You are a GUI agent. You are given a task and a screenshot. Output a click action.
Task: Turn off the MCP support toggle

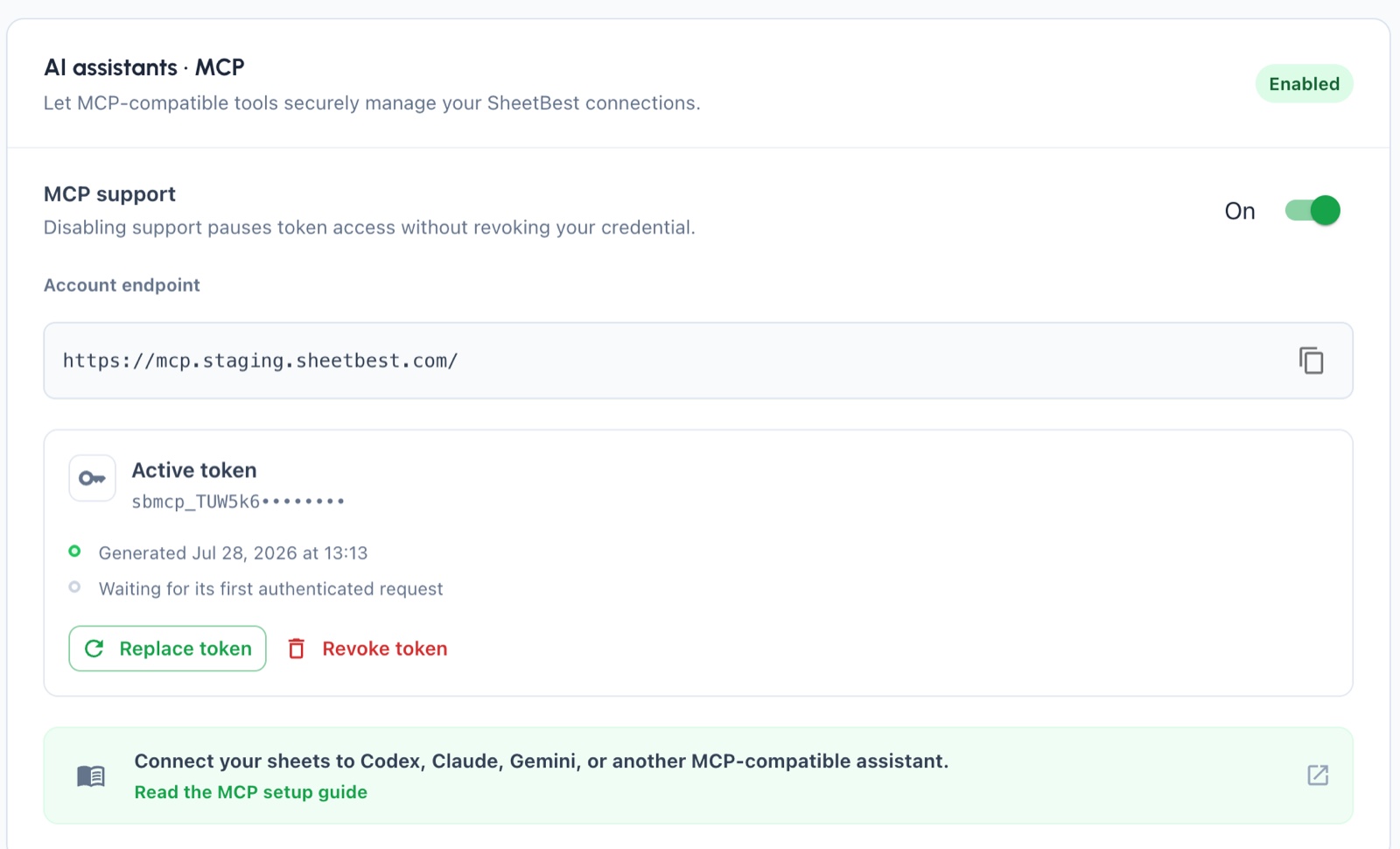click(x=1312, y=211)
